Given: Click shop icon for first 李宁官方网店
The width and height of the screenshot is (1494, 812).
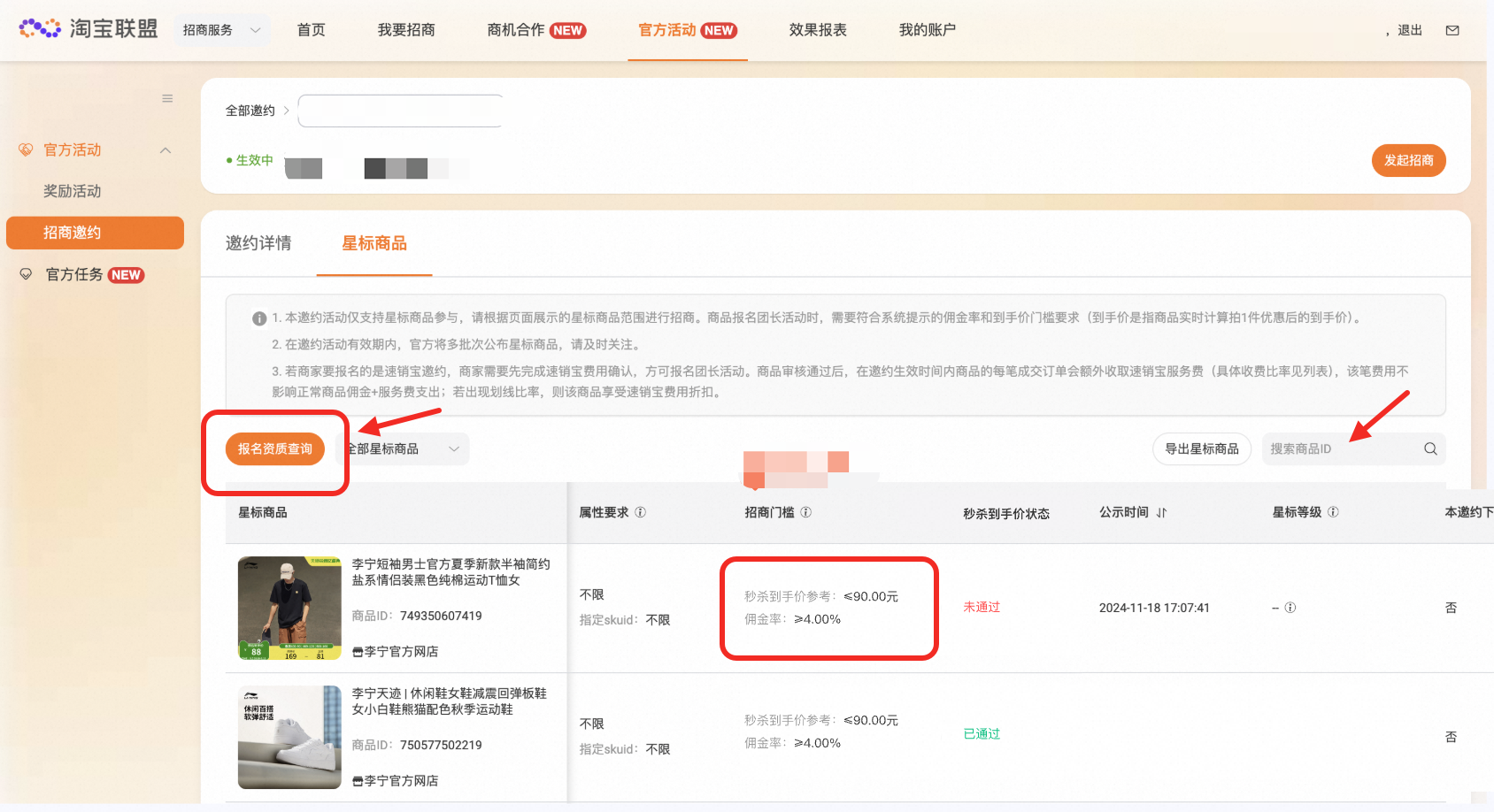Looking at the screenshot, I should coord(358,652).
